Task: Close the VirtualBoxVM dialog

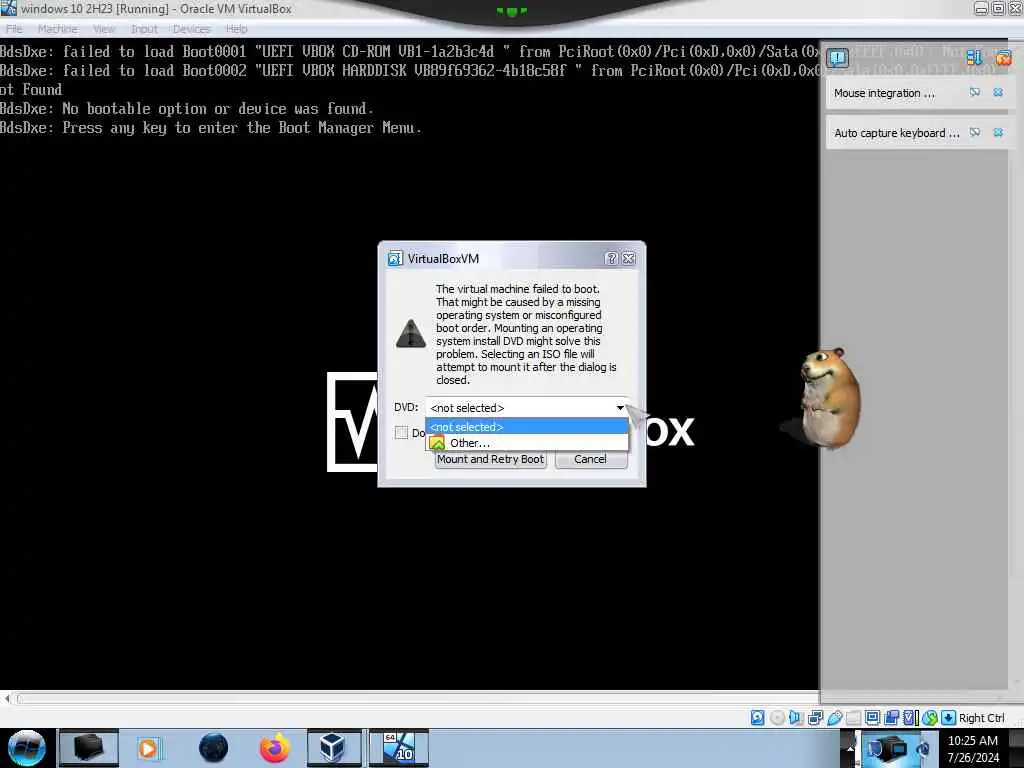Action: (x=629, y=259)
